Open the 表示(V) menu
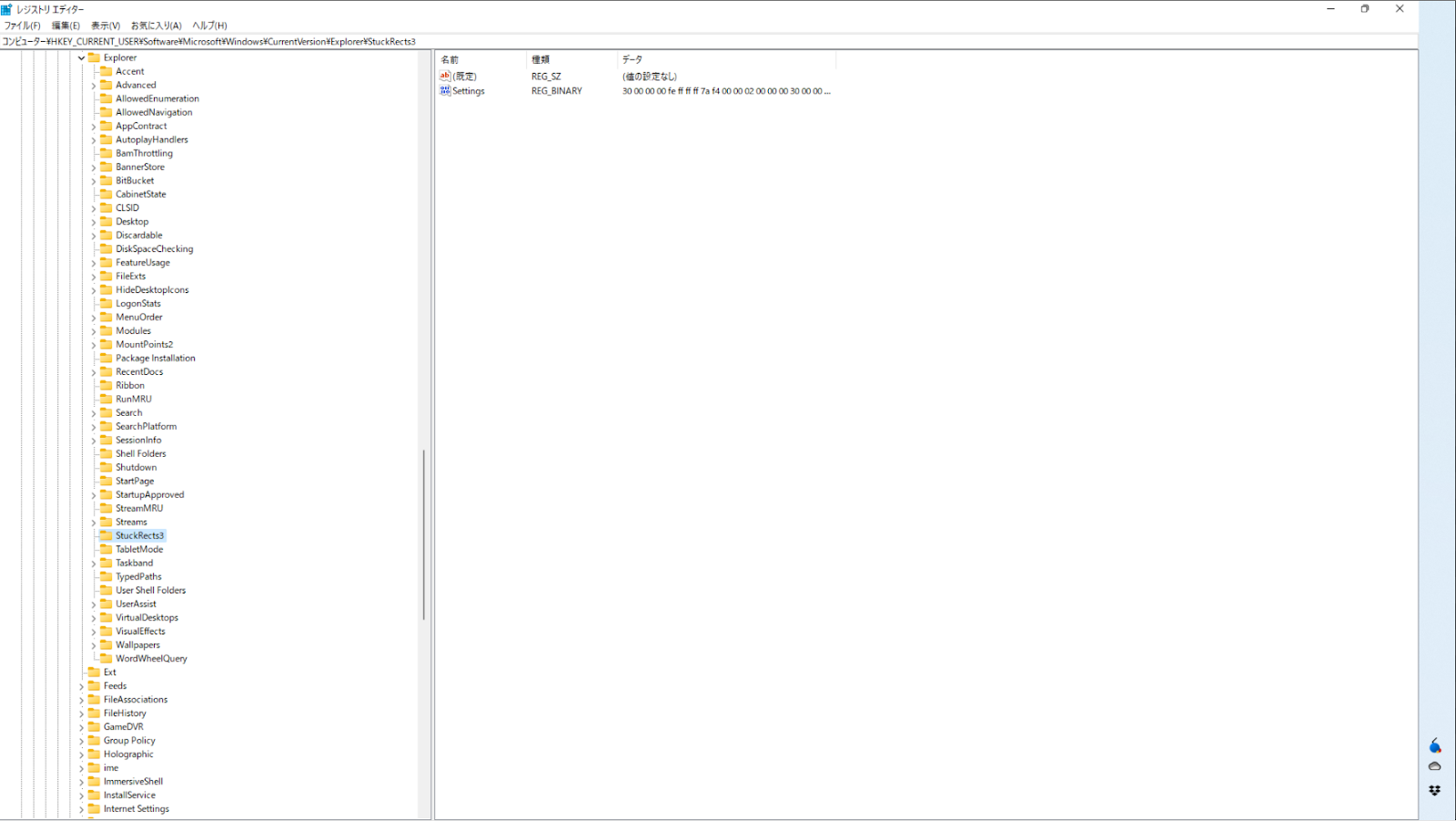This screenshot has width=1456, height=821. [106, 25]
